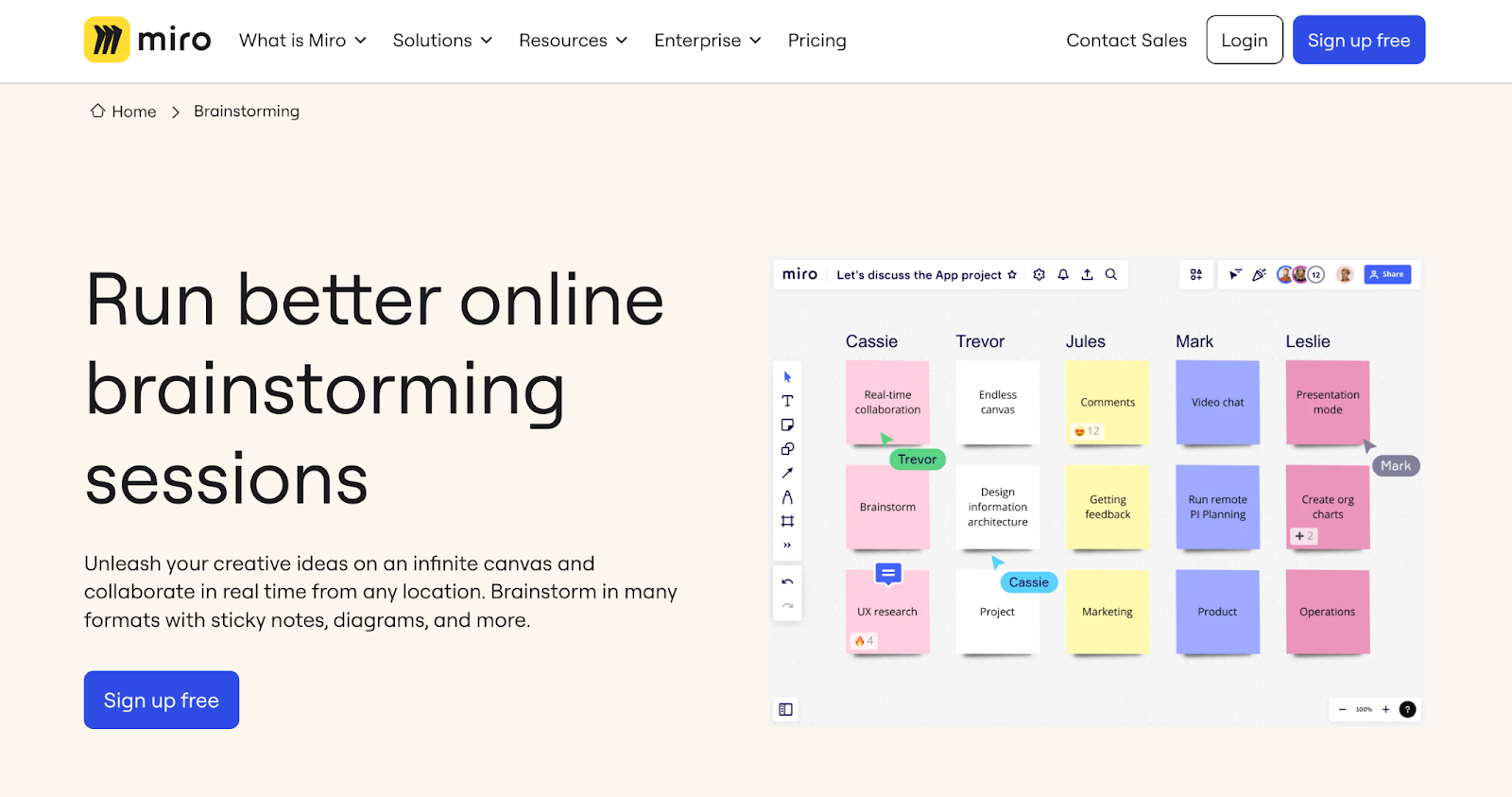Select the Pen drawing tool

pyautogui.click(x=787, y=497)
